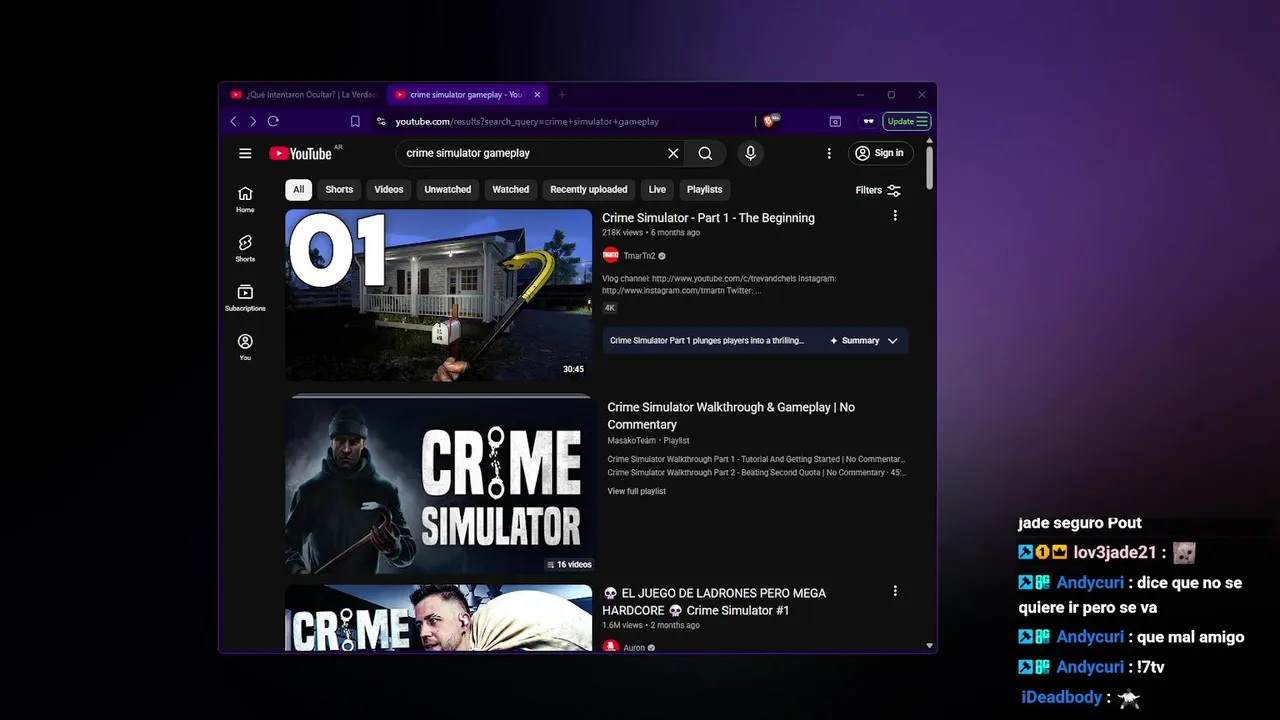The image size is (1280, 720).
Task: Select the Live filter chip
Action: 657,189
